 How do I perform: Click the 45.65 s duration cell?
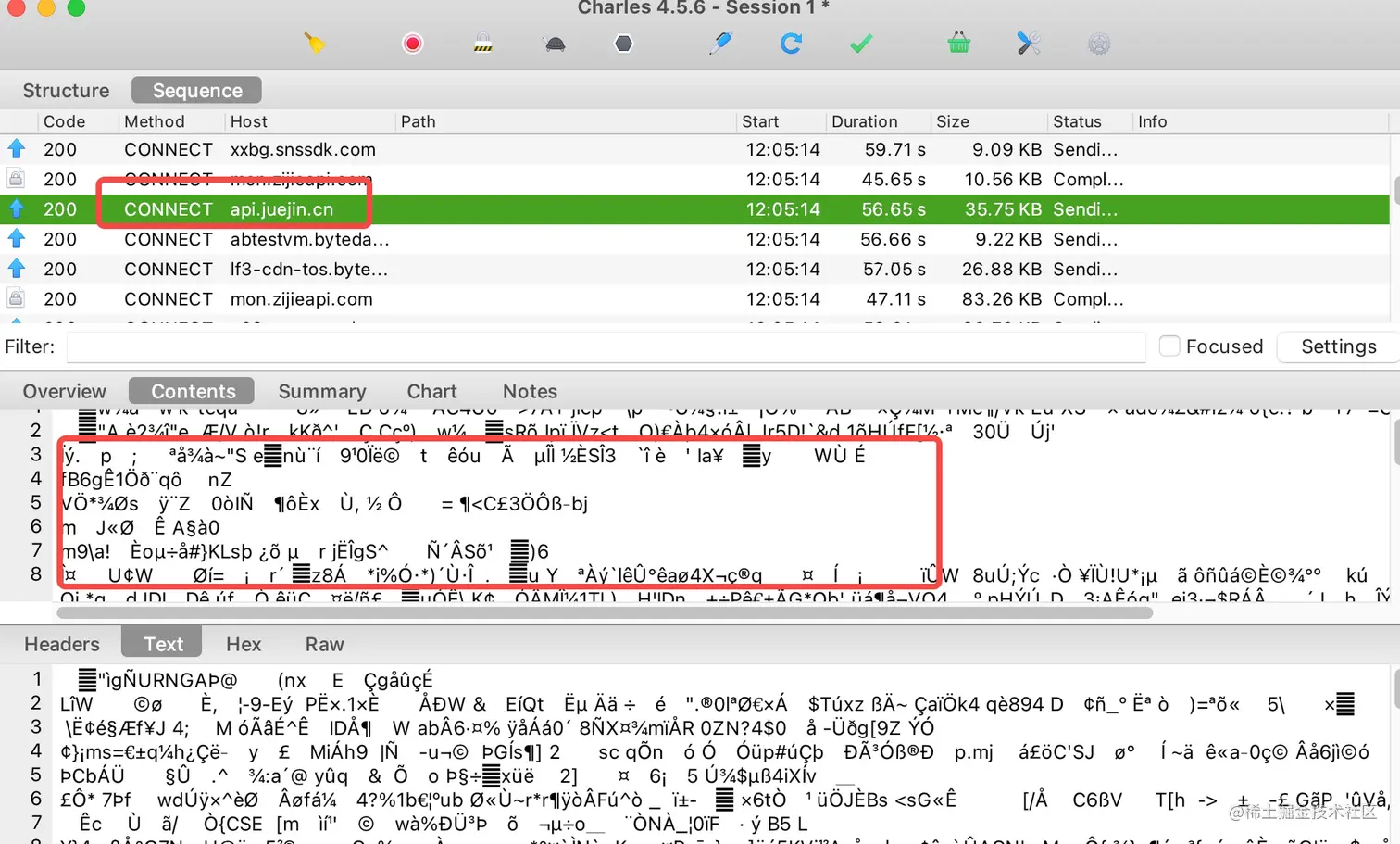[x=894, y=179]
